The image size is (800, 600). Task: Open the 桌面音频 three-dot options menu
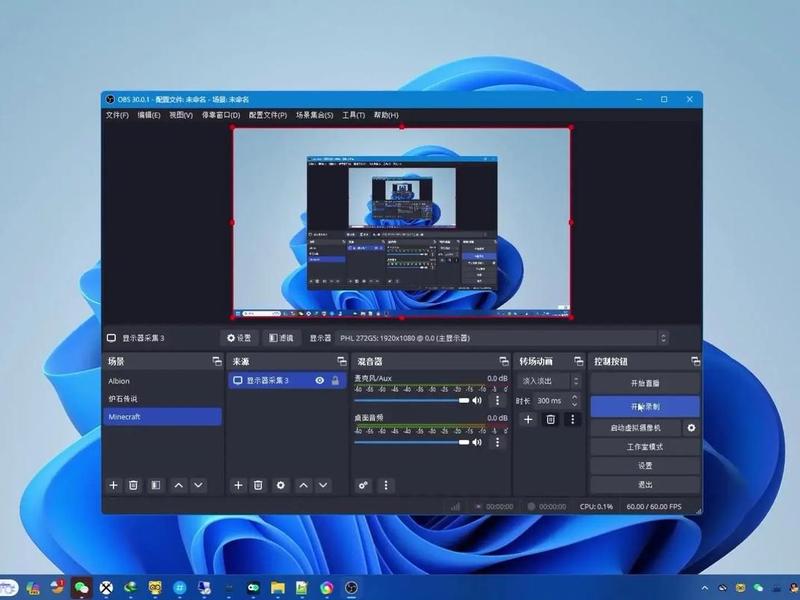pos(497,442)
